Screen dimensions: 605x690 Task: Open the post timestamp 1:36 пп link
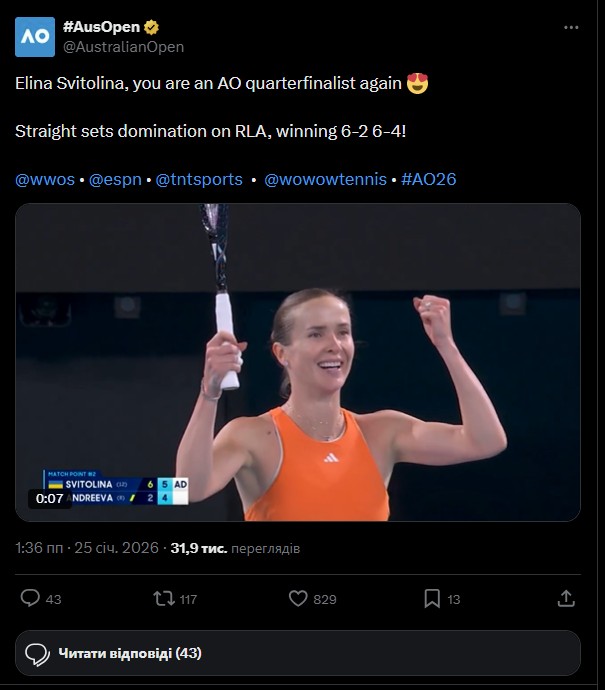[38, 548]
